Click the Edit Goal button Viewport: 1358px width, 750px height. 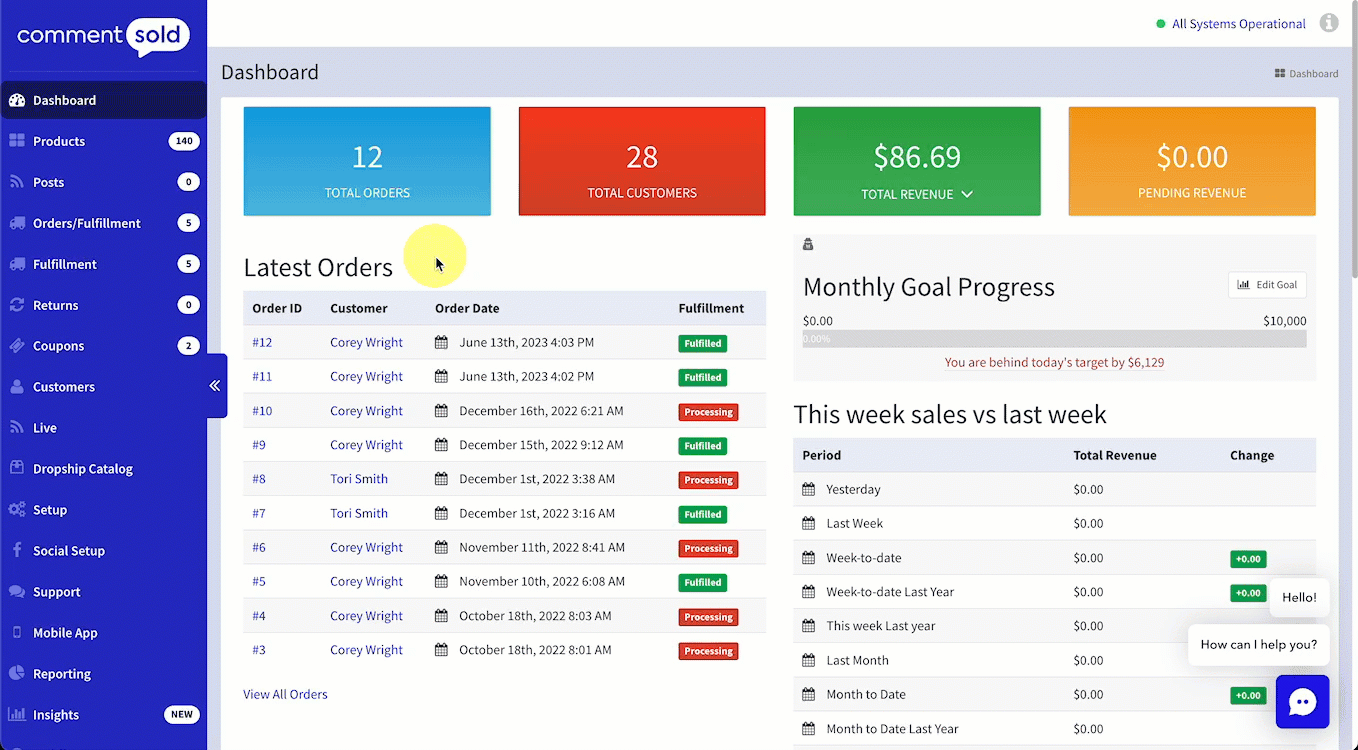[1266, 285]
